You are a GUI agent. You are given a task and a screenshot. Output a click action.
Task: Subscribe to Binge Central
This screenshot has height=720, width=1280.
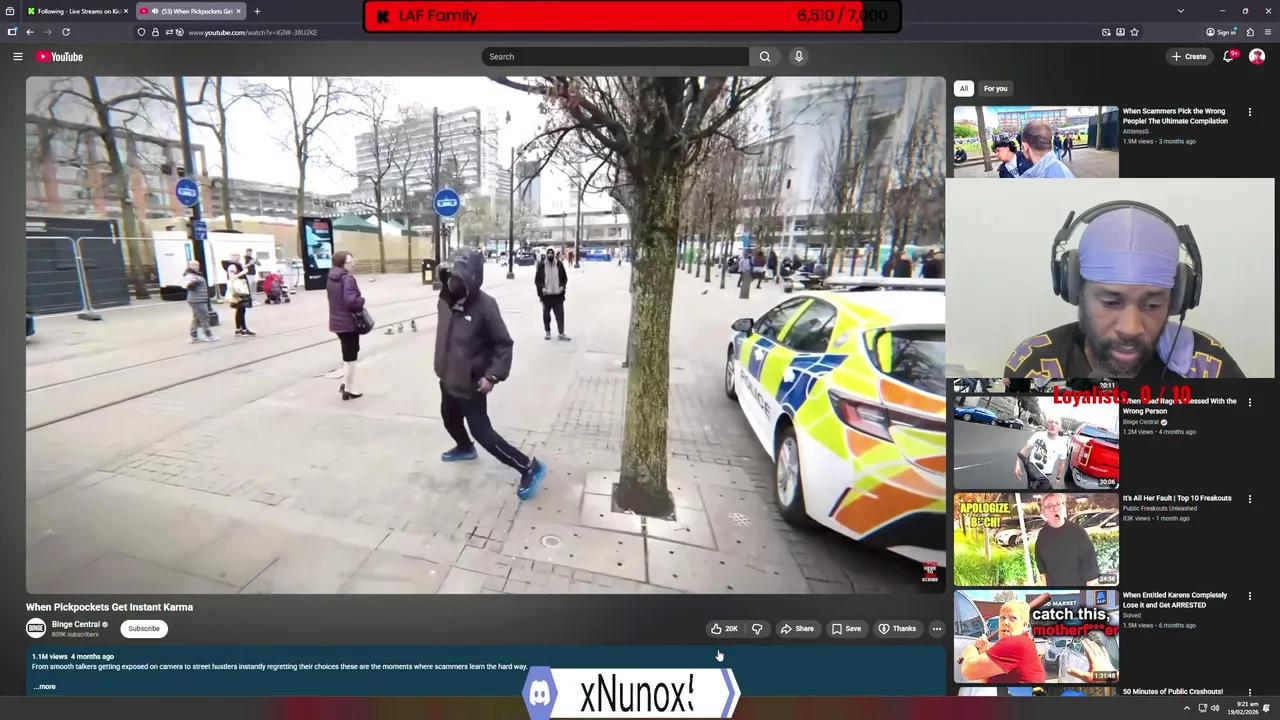click(x=143, y=629)
